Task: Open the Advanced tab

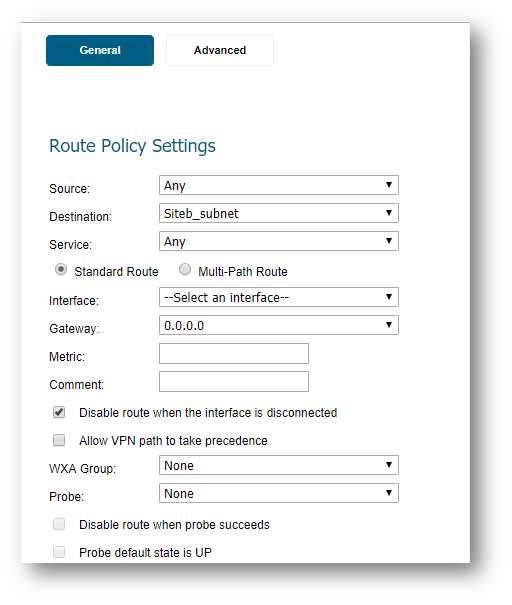Action: pyautogui.click(x=220, y=51)
